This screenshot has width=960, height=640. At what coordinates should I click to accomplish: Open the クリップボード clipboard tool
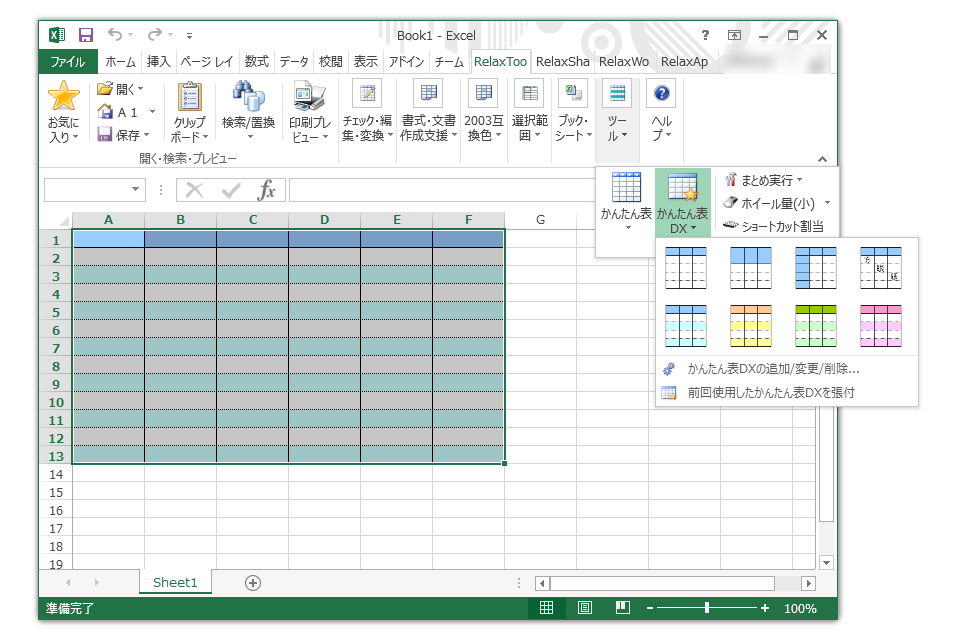point(189,112)
